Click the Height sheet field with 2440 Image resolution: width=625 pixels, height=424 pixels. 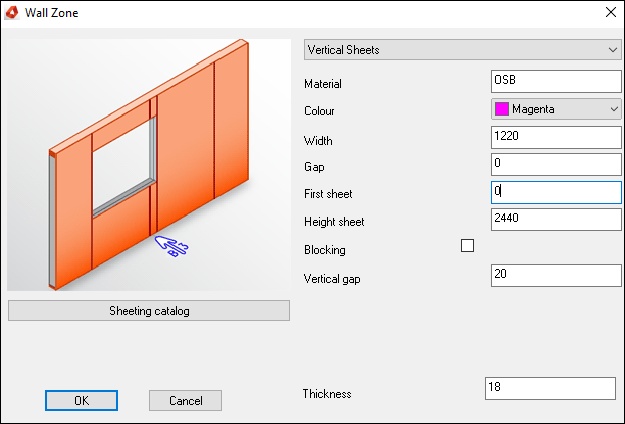coord(556,220)
